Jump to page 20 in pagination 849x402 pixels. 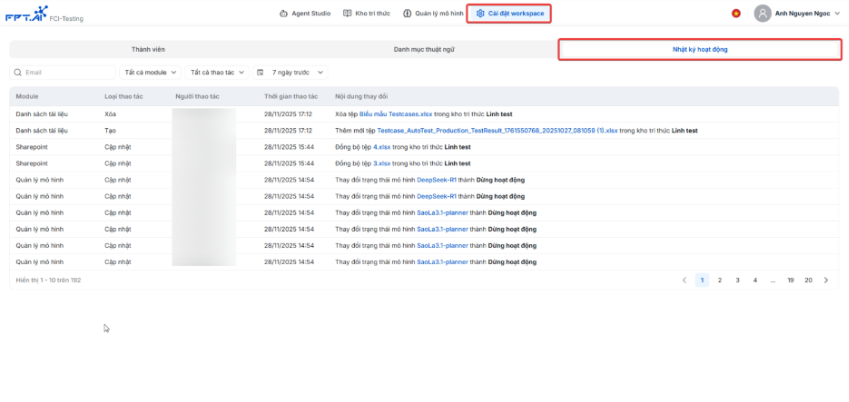pyautogui.click(x=808, y=280)
